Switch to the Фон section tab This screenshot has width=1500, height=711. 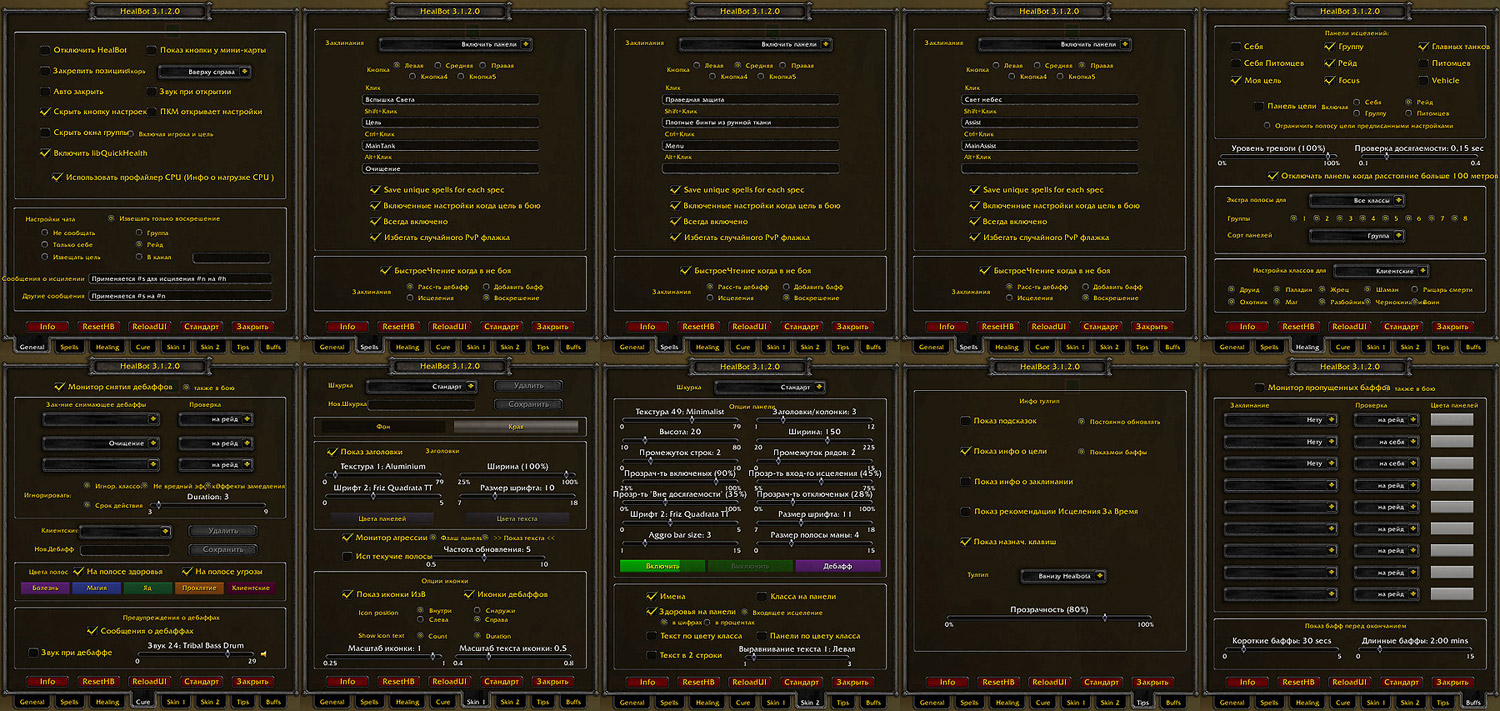pos(383,426)
